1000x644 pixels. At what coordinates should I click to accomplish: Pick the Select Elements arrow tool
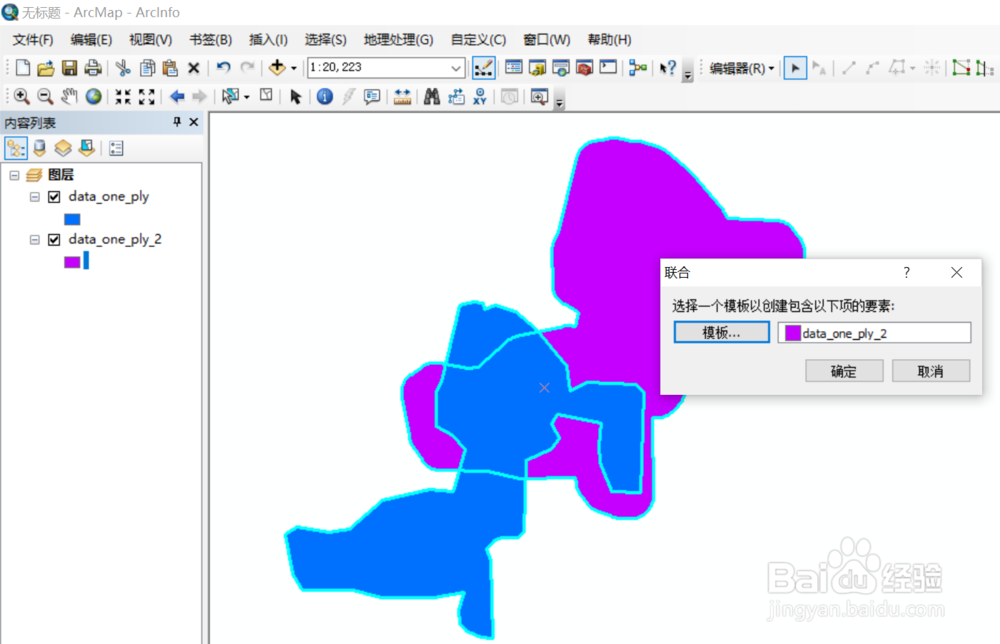tap(295, 97)
